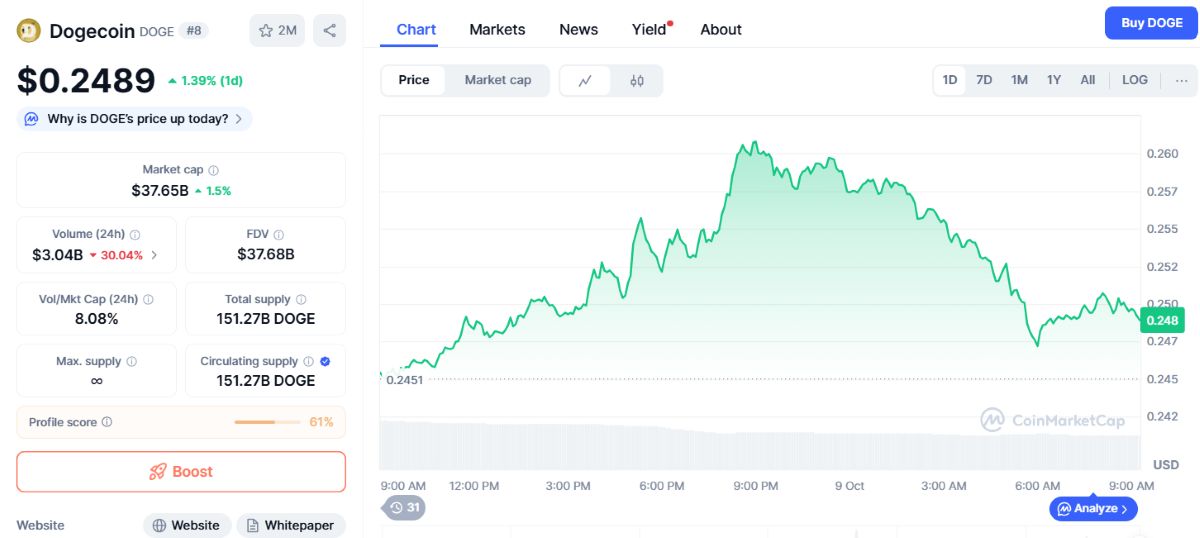Switch to the Markets tab

[x=497, y=29]
